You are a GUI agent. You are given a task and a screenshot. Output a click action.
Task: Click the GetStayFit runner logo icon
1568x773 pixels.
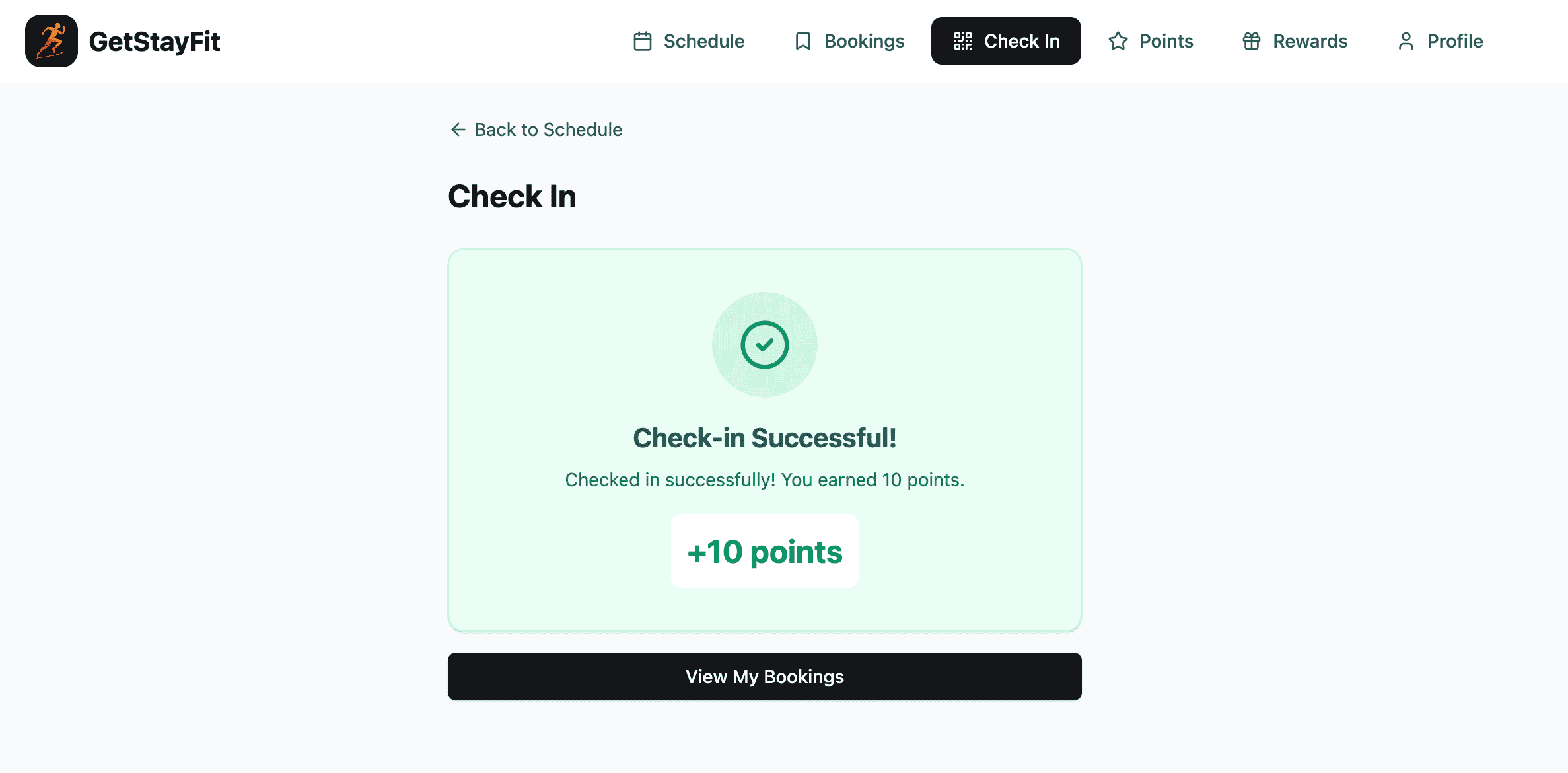click(x=52, y=41)
